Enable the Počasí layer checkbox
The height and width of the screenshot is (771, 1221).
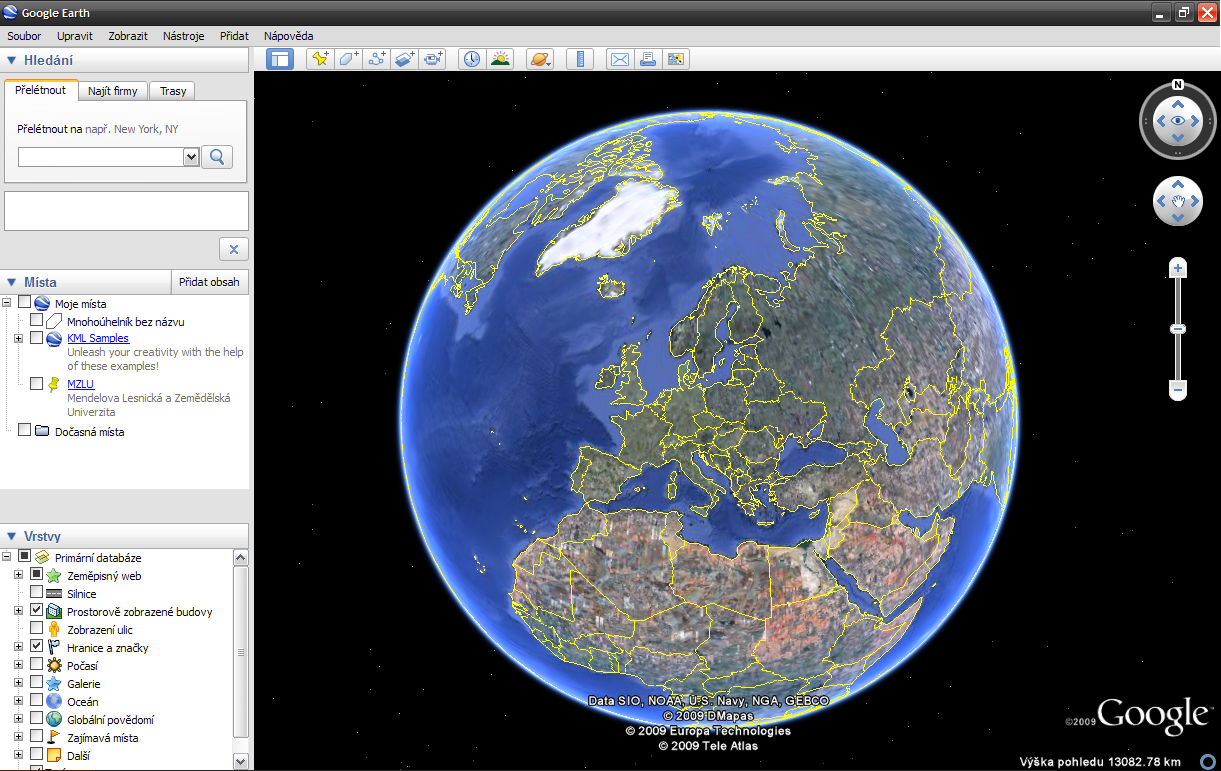pyautogui.click(x=37, y=665)
